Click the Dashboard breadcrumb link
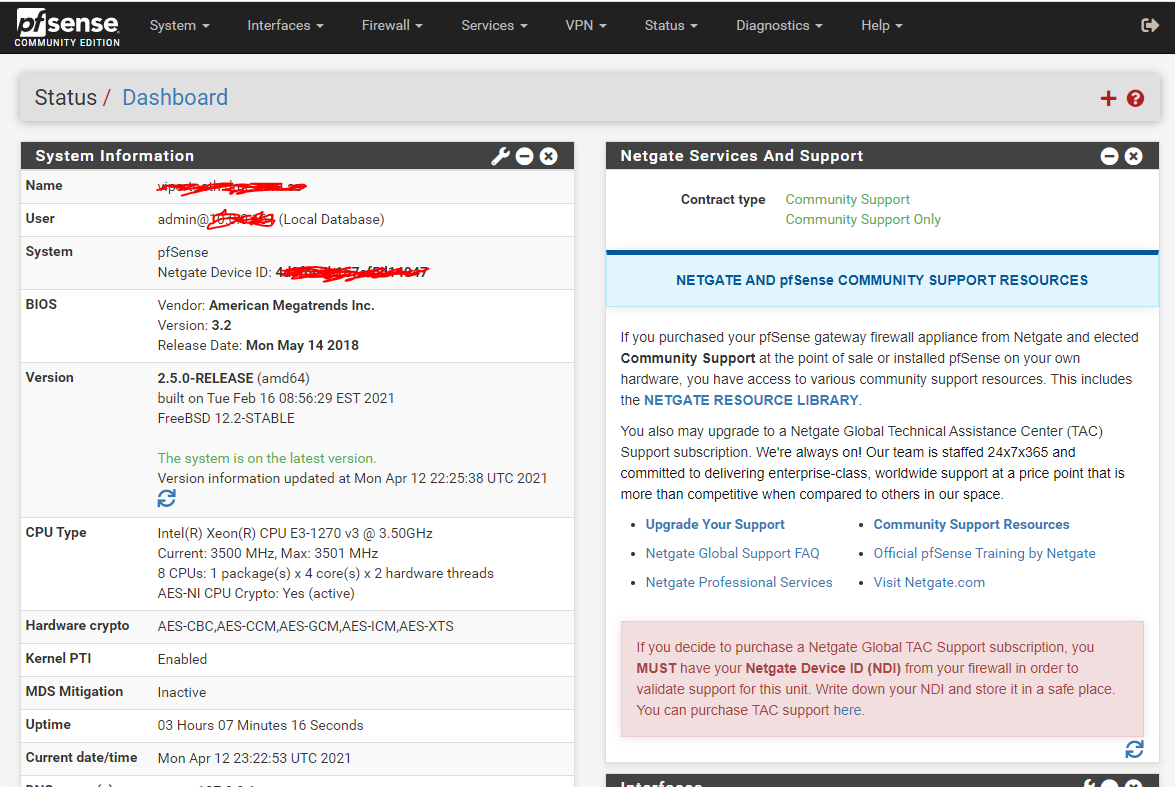 coord(175,97)
